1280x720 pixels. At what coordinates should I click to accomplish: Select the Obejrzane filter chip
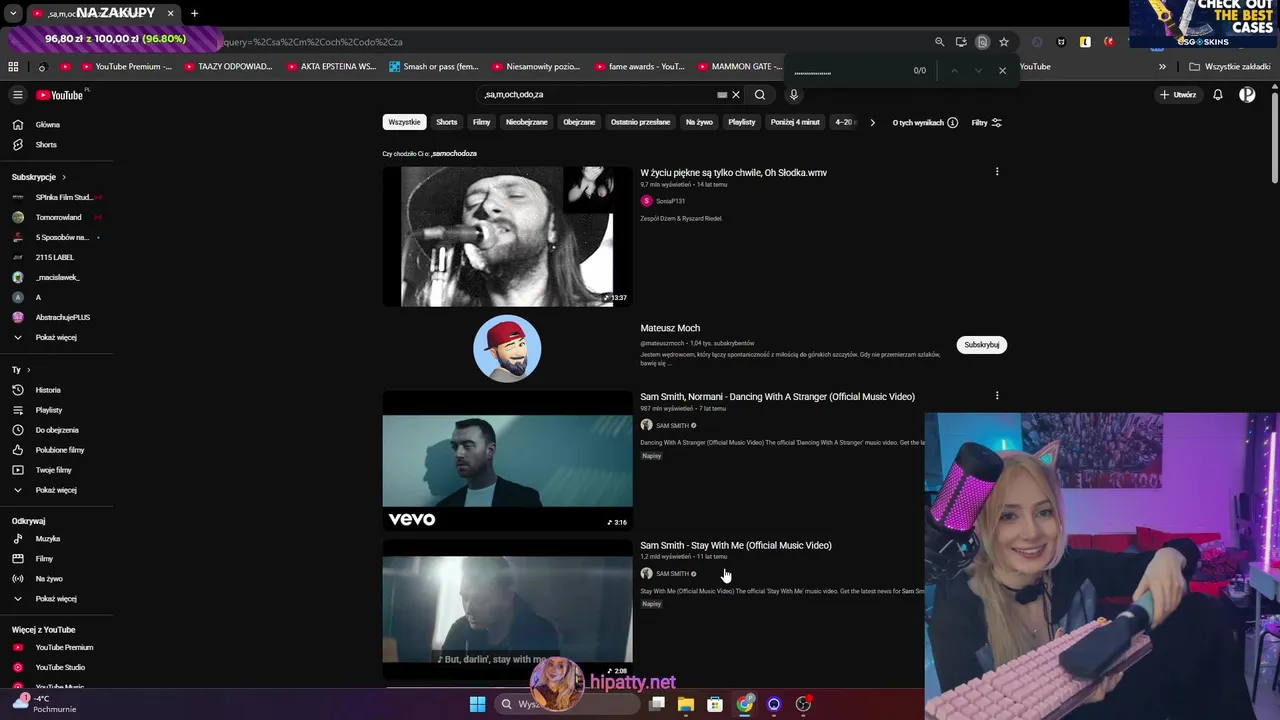point(579,122)
